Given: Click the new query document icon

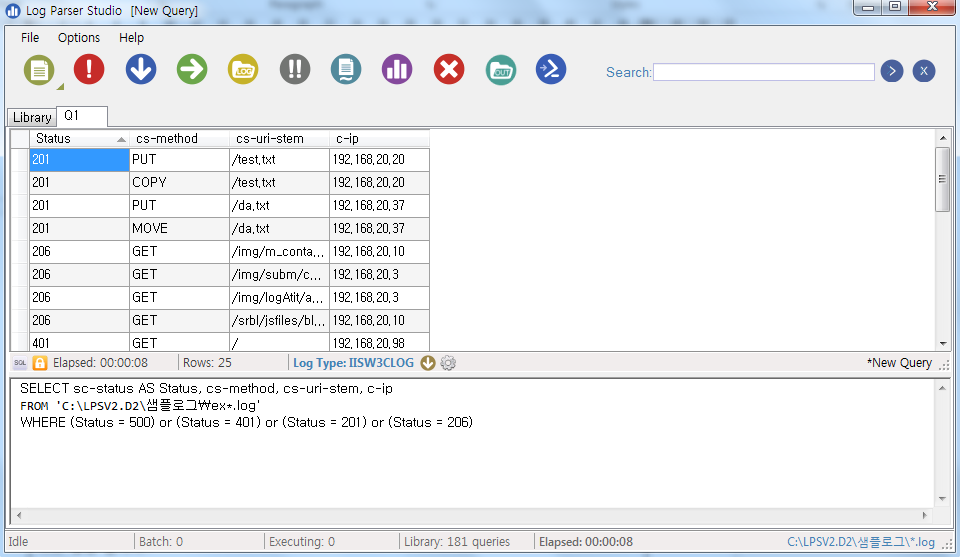Looking at the screenshot, I should pos(38,70).
